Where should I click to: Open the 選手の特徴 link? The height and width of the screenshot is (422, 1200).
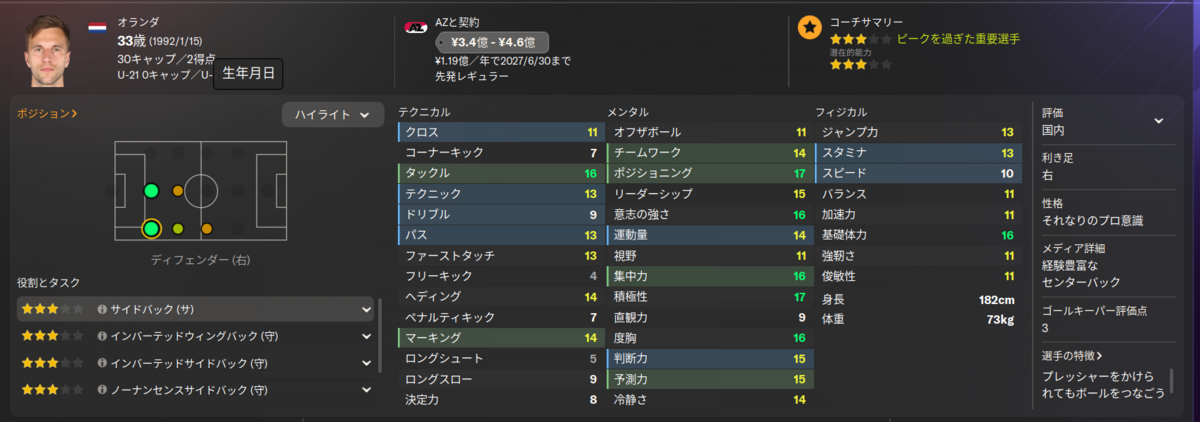click(x=1072, y=355)
